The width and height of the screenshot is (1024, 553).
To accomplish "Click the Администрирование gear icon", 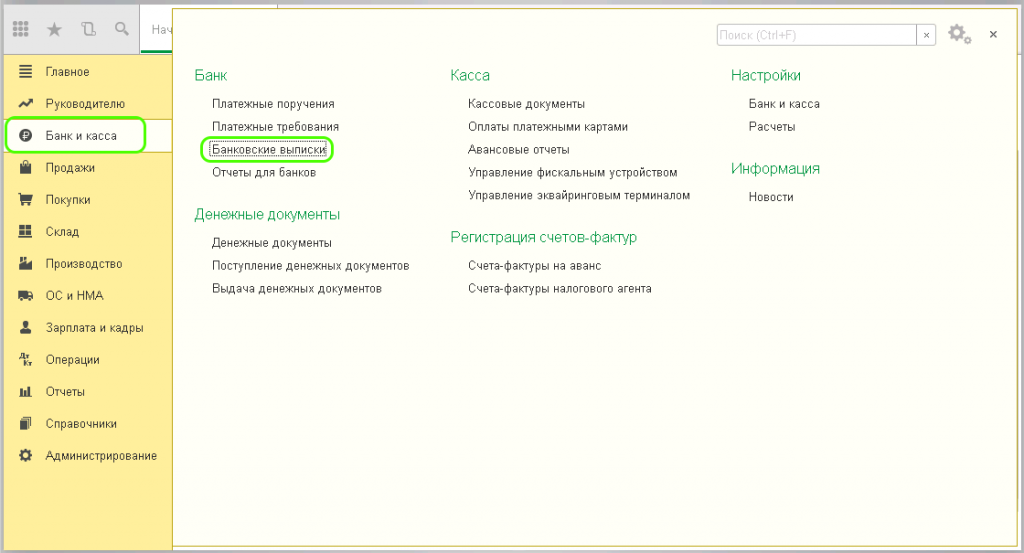I will pos(26,456).
